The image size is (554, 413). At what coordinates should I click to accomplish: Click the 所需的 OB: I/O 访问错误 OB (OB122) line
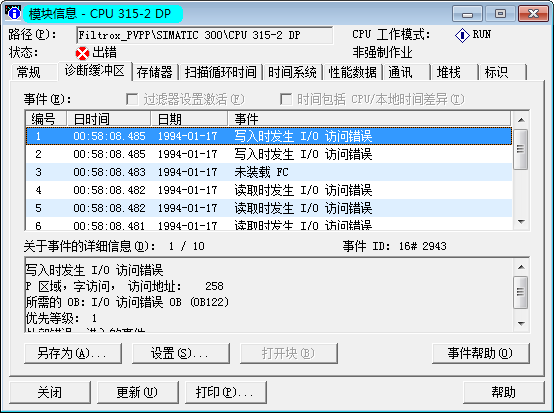click(128, 302)
